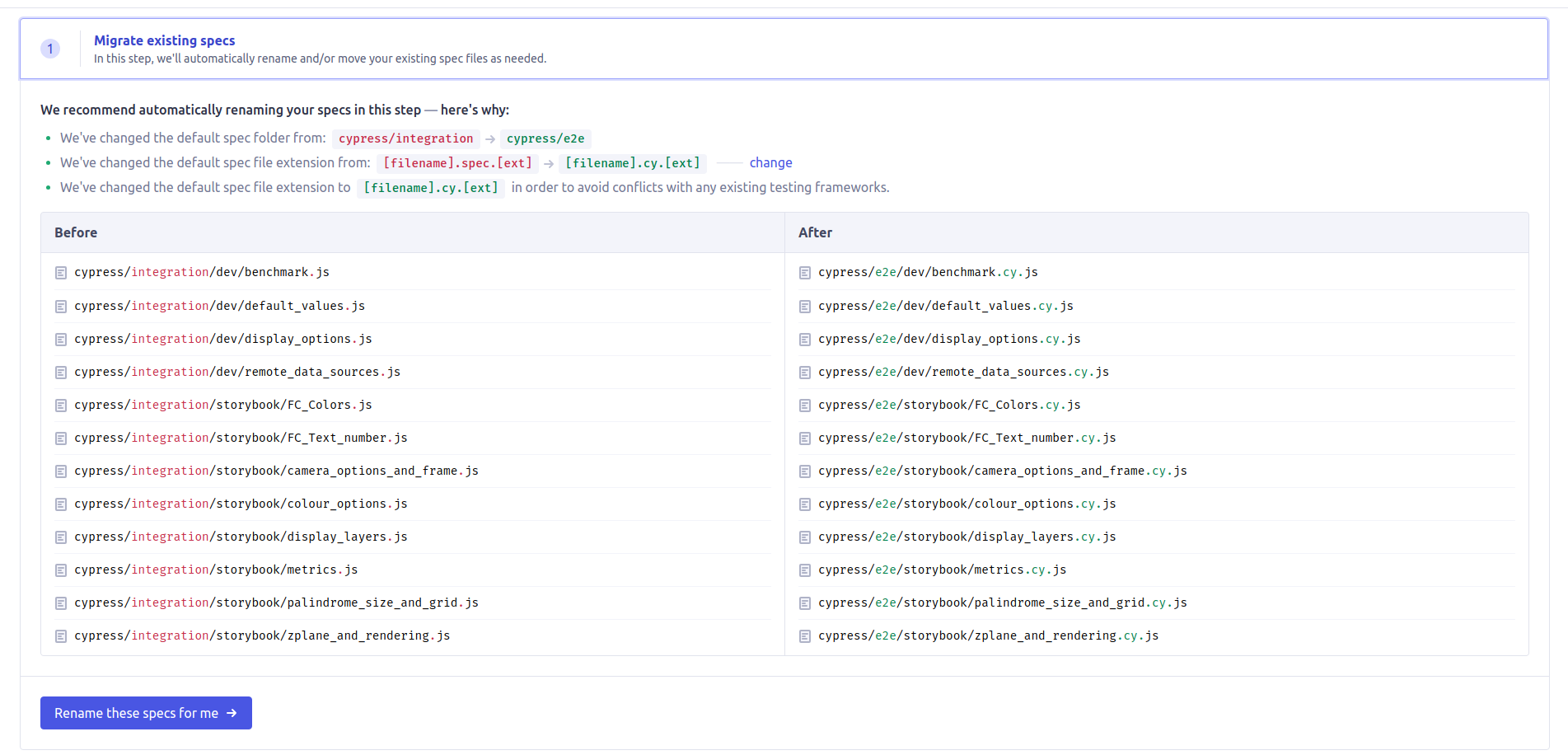Select path cypress/e2e/storybook/zplane_and_rendering.cy.js text
The image size is (1568, 755).
pyautogui.click(x=989, y=635)
